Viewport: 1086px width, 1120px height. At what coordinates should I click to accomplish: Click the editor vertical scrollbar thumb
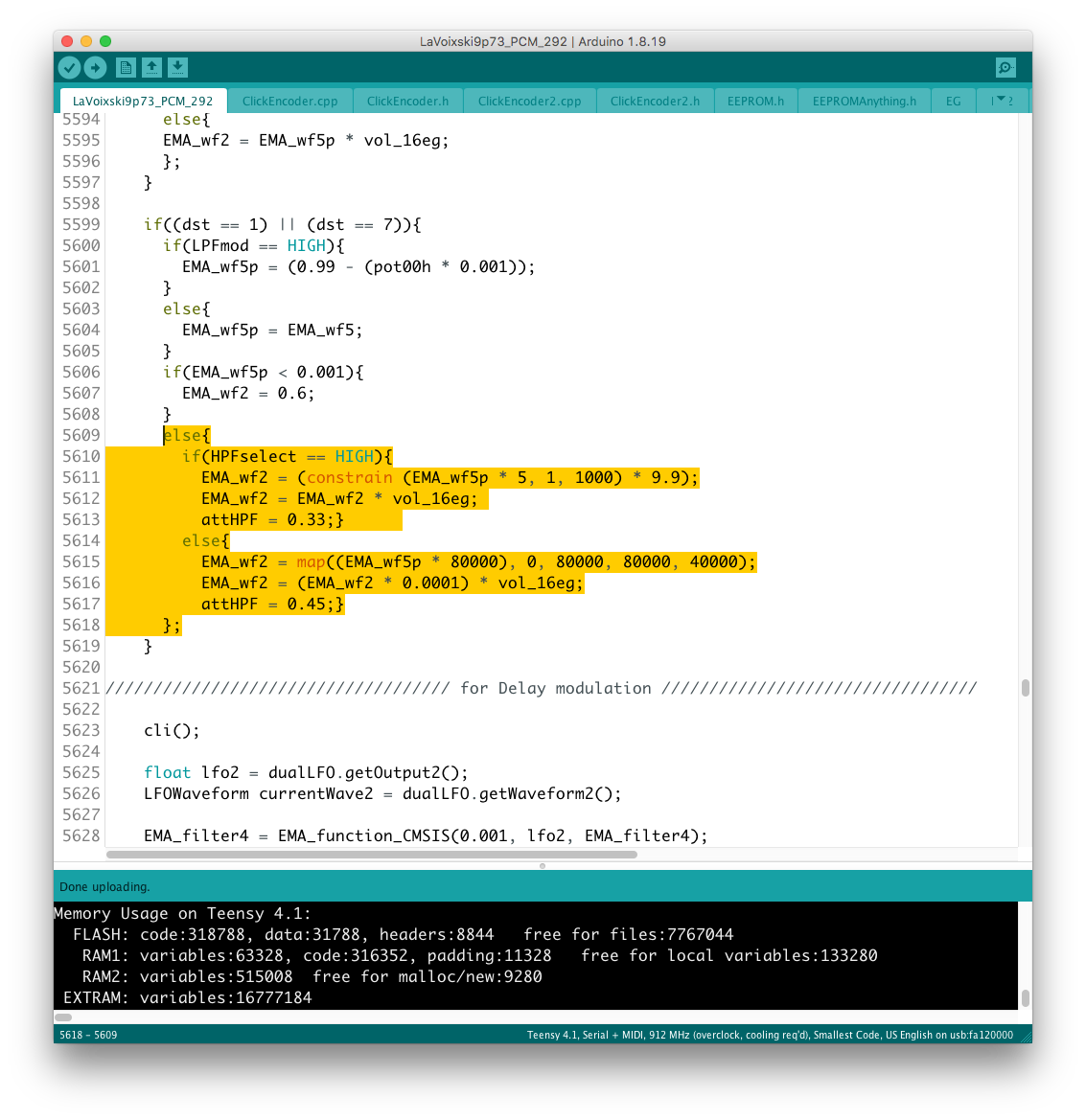[x=1025, y=688]
